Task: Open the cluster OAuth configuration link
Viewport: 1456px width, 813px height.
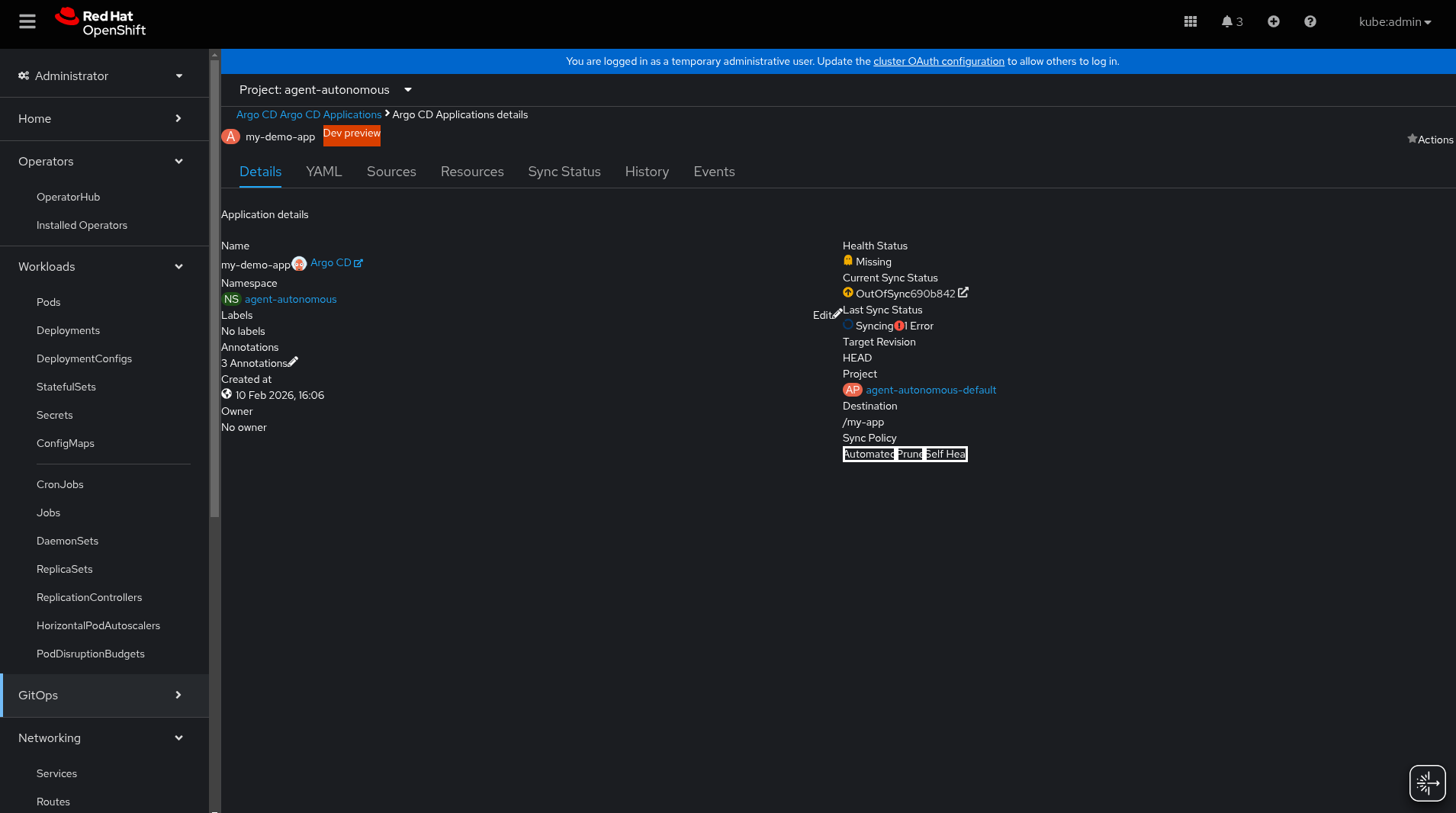Action: 938,61
